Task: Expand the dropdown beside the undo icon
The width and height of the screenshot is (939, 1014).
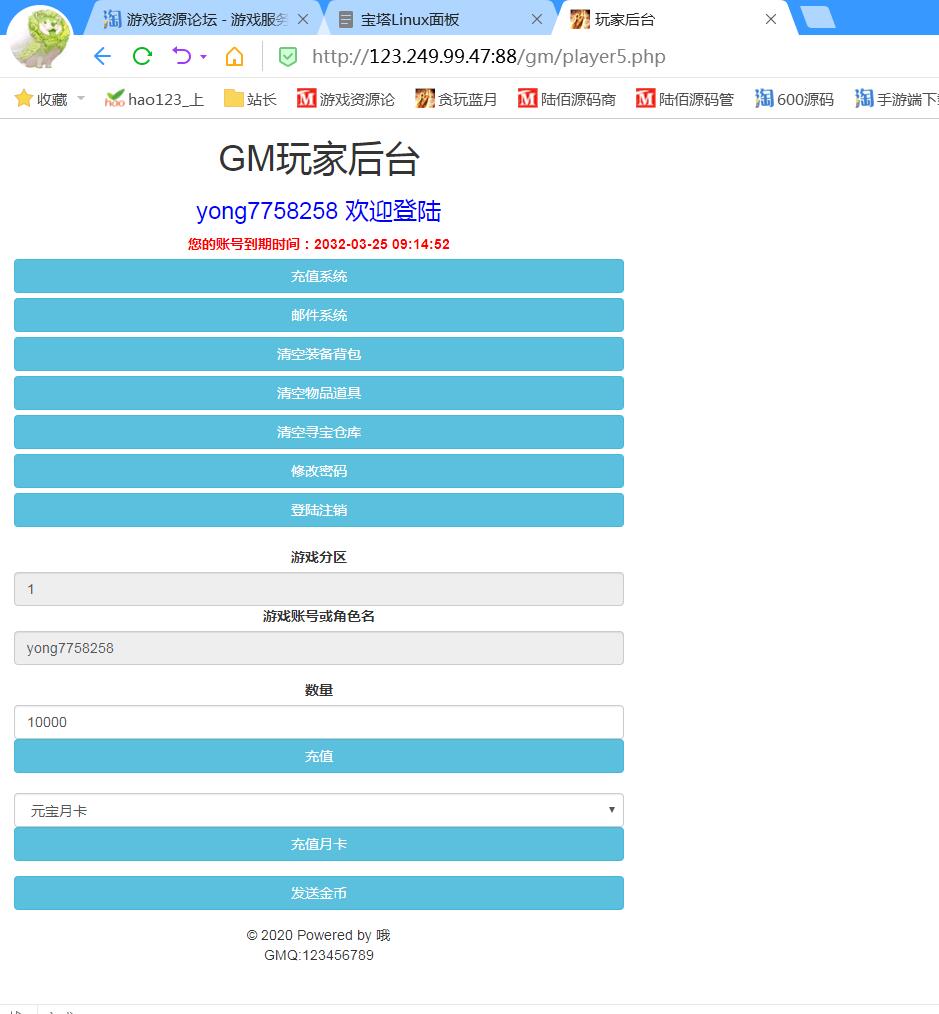Action: point(204,57)
